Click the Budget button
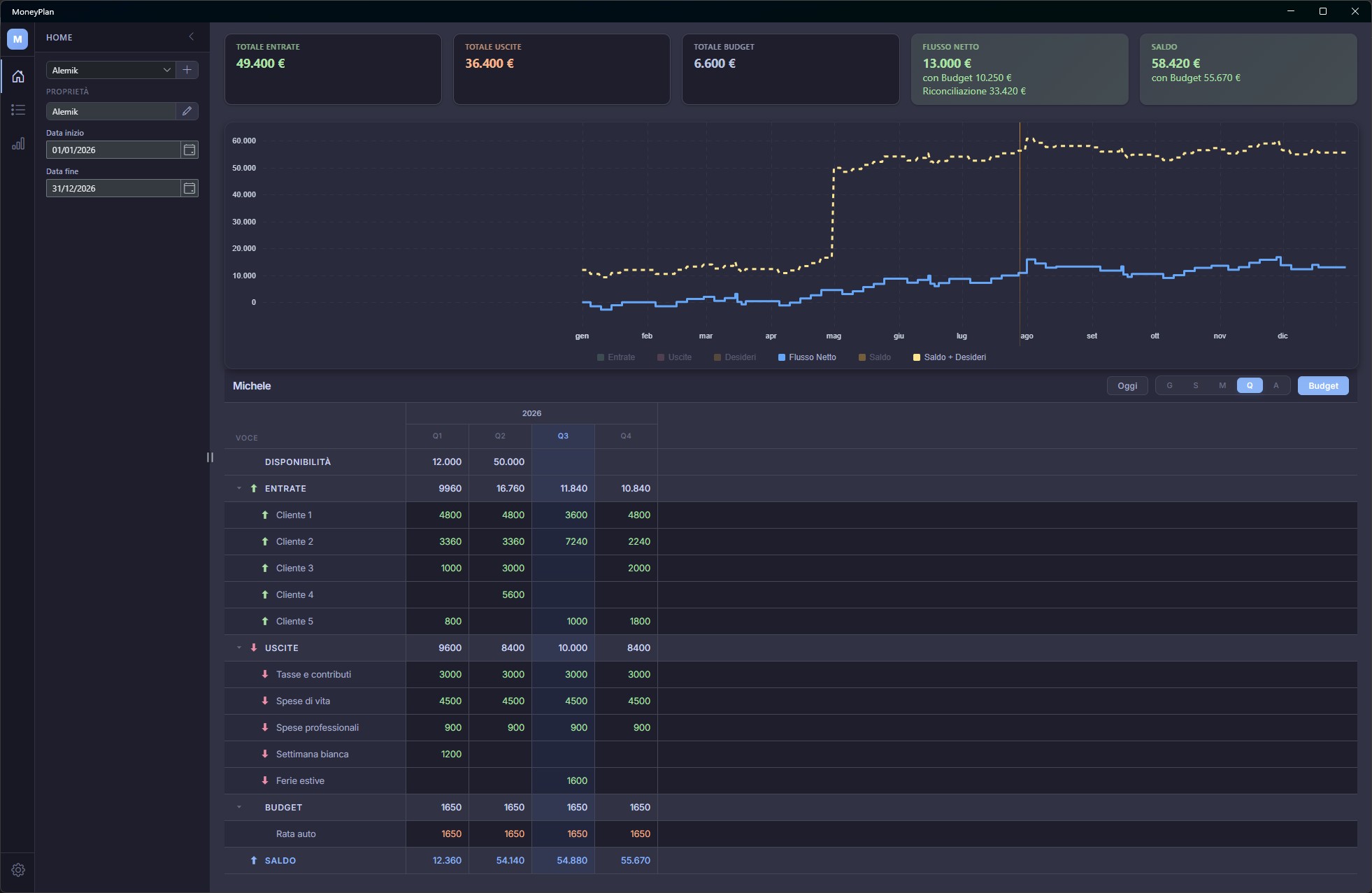 click(1323, 385)
